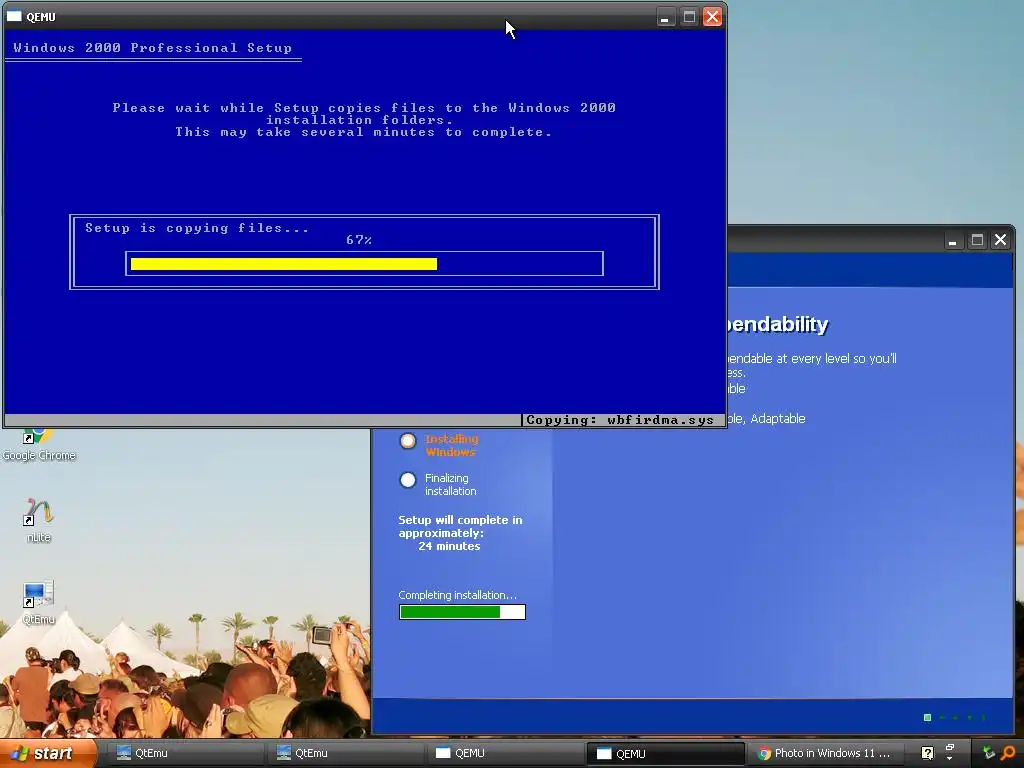Click the question mark help icon in taskbar
Image resolution: width=1024 pixels, height=768 pixels.
[927, 753]
